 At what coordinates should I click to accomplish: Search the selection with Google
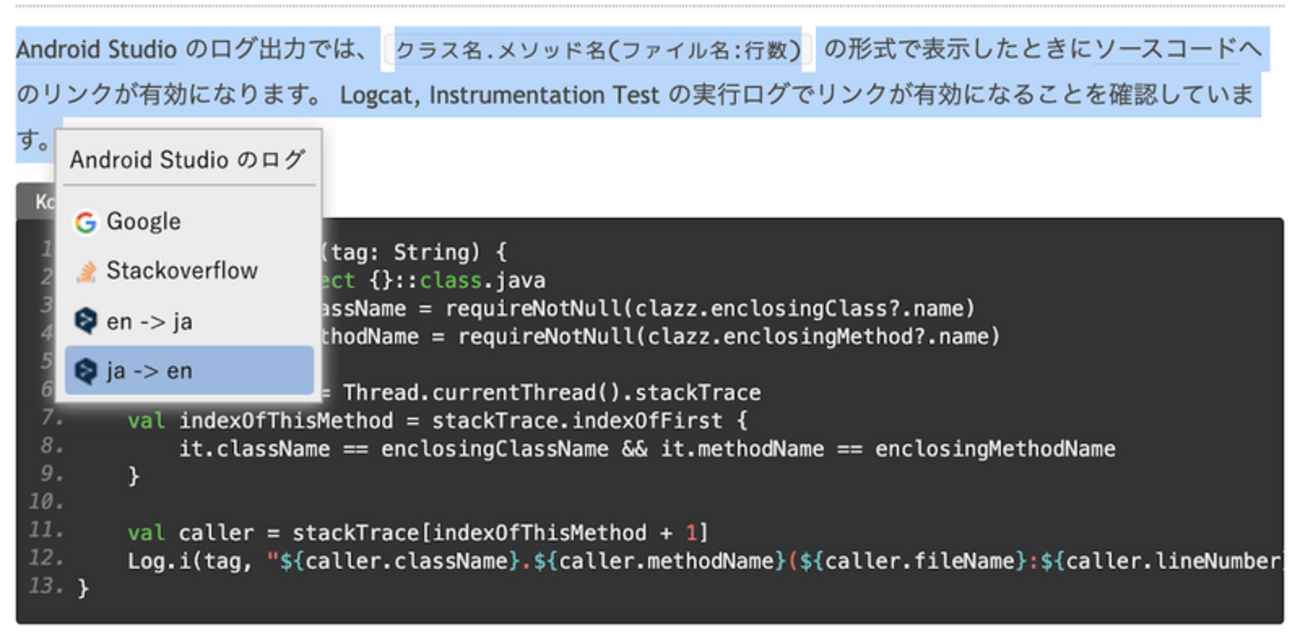tap(143, 222)
